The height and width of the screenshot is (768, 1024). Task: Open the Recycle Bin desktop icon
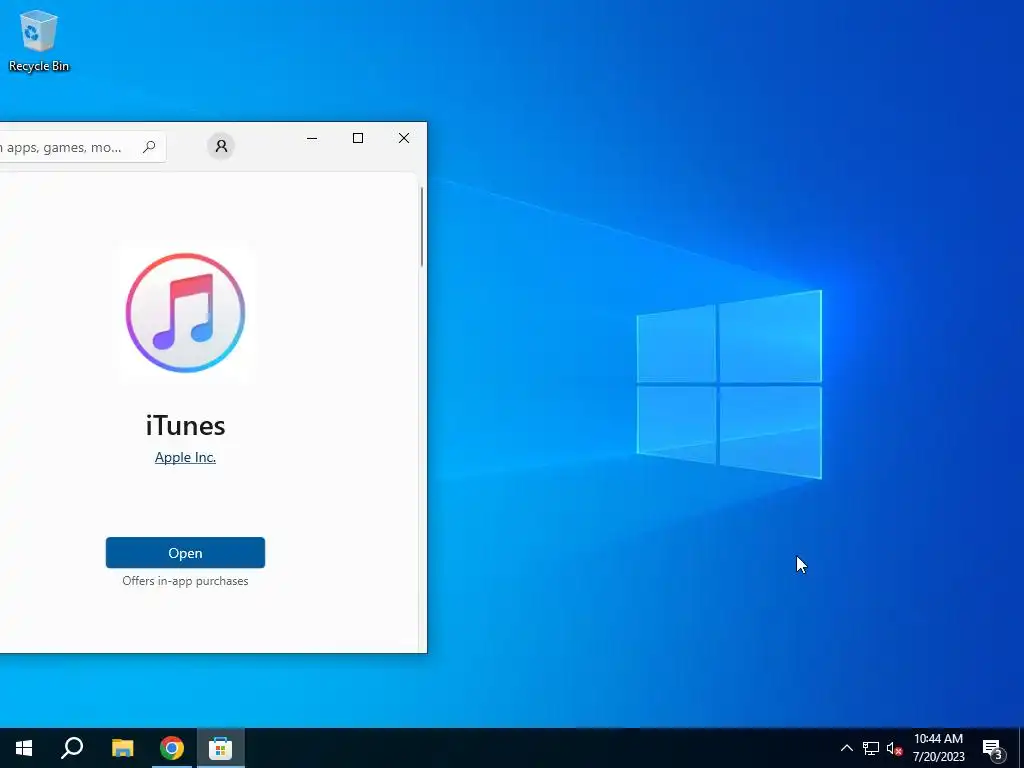pos(39,40)
